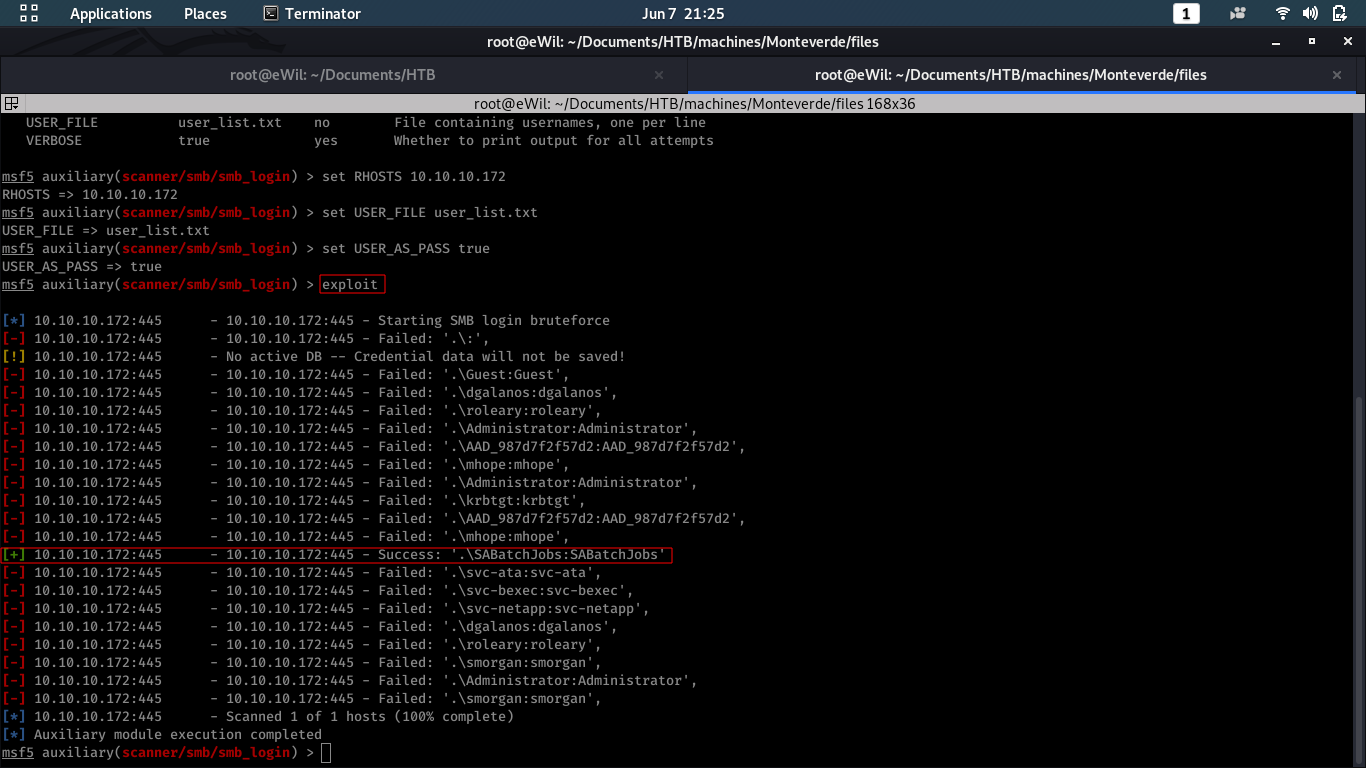The width and height of the screenshot is (1366, 768).
Task: Click 'Whether to print output for all attempts'
Action: [x=554, y=141]
